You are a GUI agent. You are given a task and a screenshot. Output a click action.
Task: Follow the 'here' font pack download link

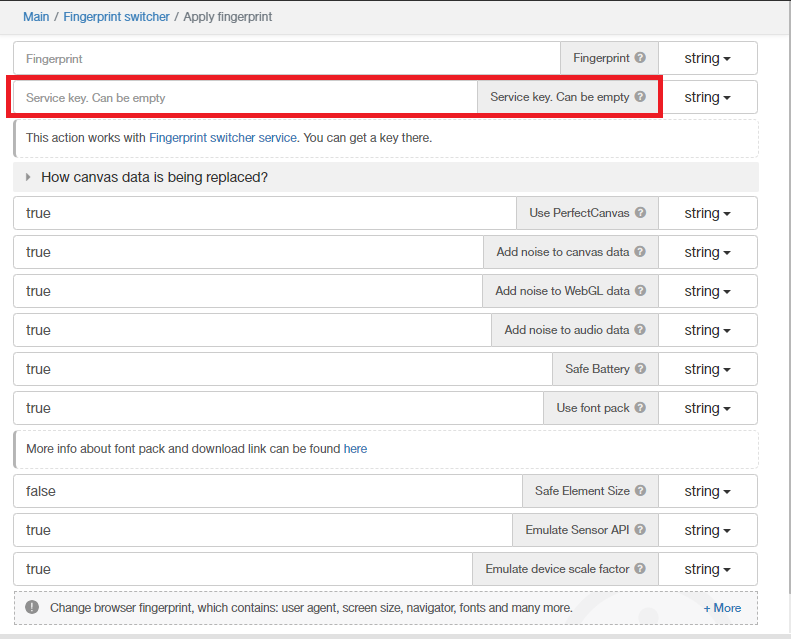355,449
